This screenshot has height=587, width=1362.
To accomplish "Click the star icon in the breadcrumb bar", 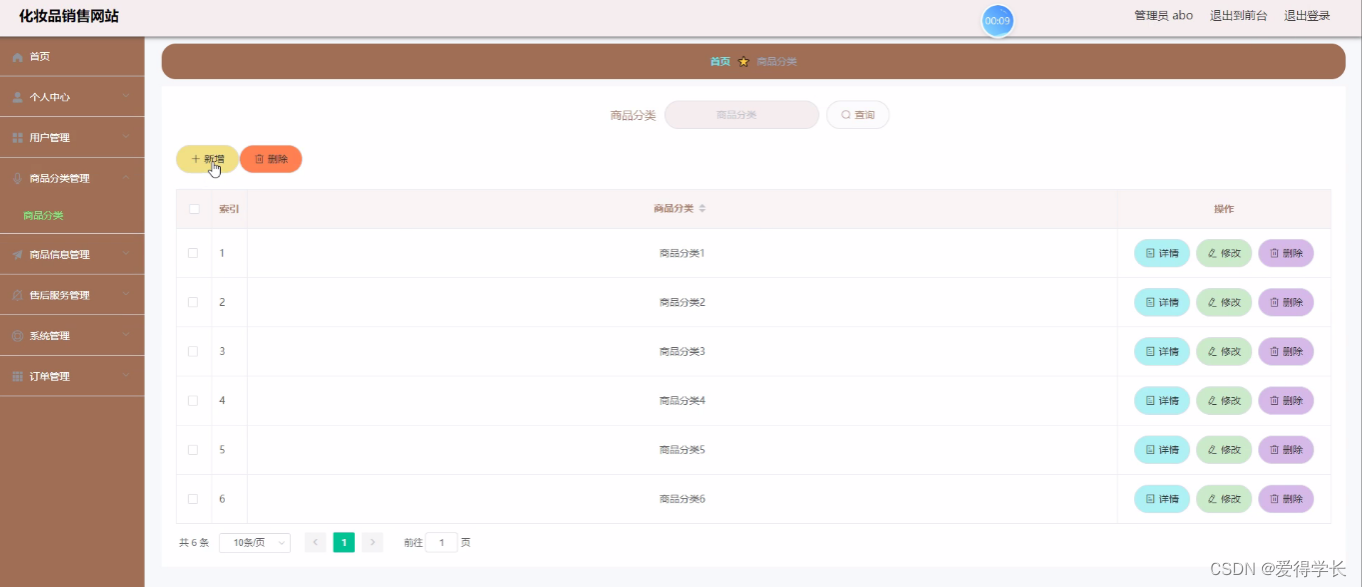I will 743,62.
